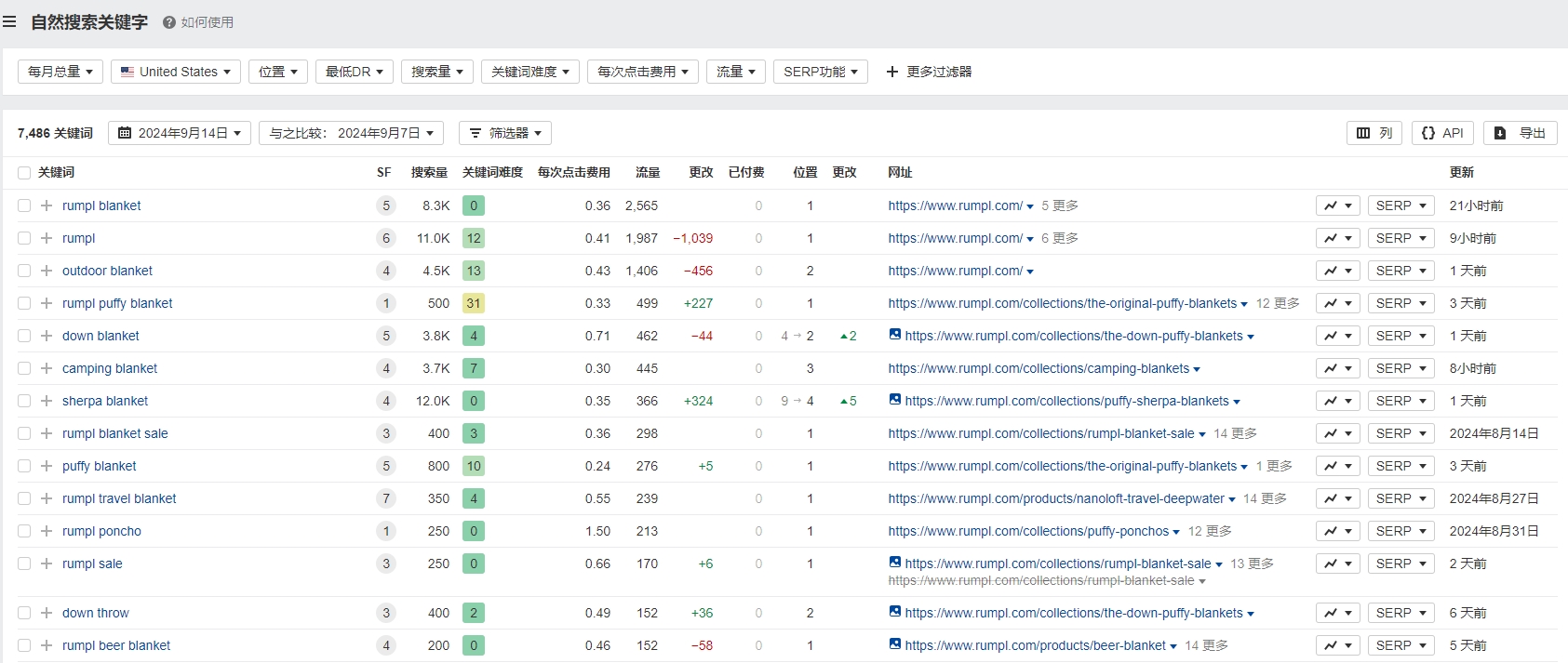Sort by 关键词难度 column header
Screen dimensions: 1568x663
pyautogui.click(x=492, y=172)
